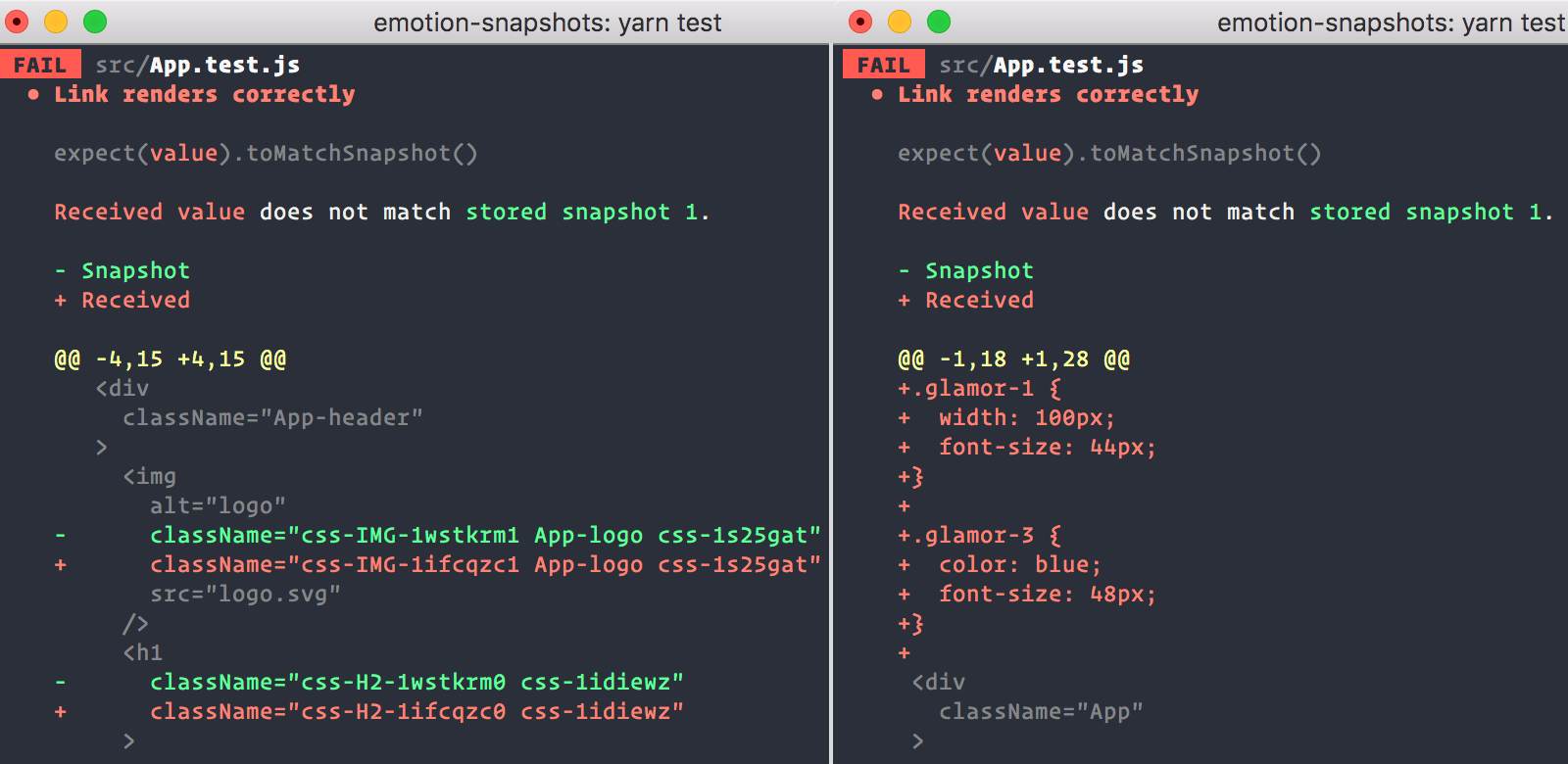Screen dimensions: 1568x764
Task: Click the removed css-IMG-1wstkrm1 className line
Action: 438,536
